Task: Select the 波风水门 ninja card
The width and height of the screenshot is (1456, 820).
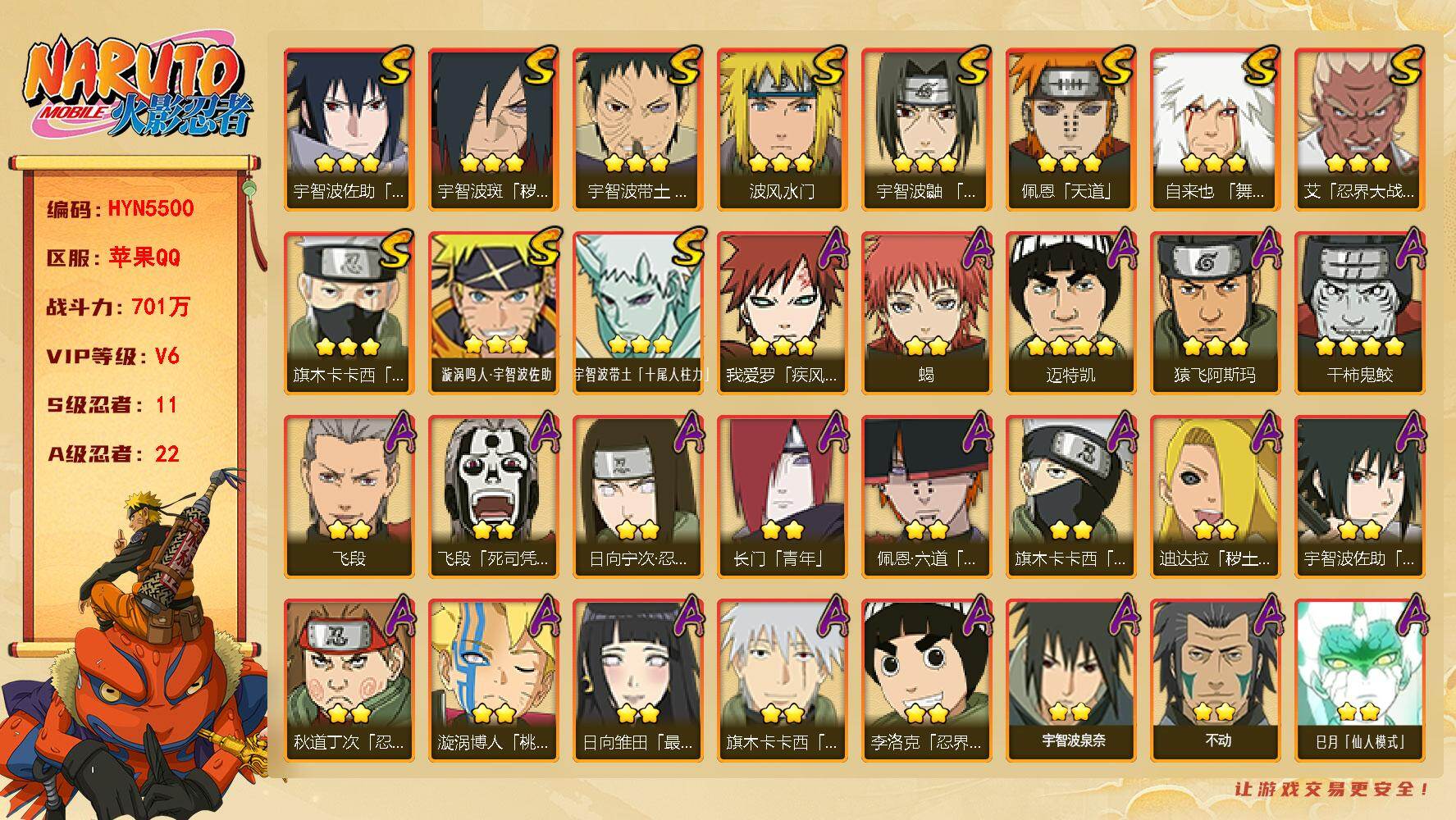Action: pyautogui.click(x=782, y=129)
